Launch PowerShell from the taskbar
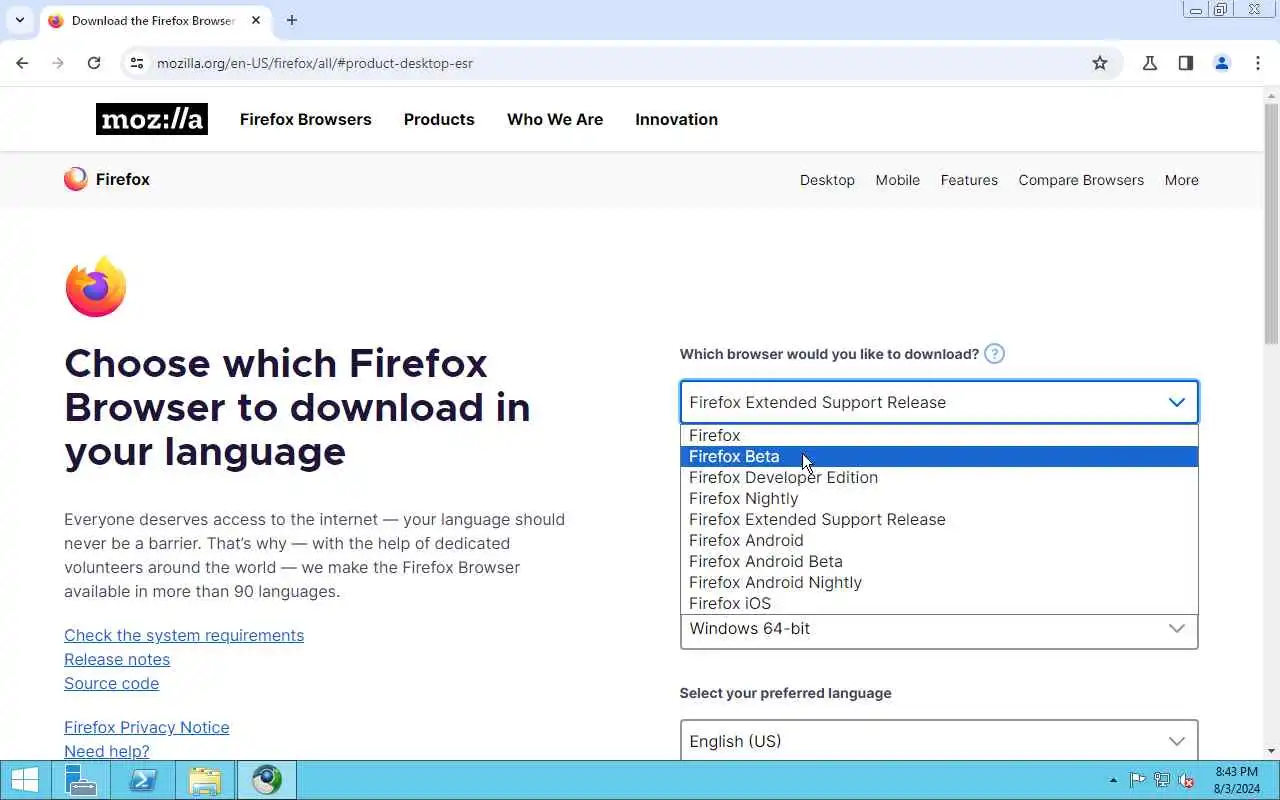 tap(143, 780)
